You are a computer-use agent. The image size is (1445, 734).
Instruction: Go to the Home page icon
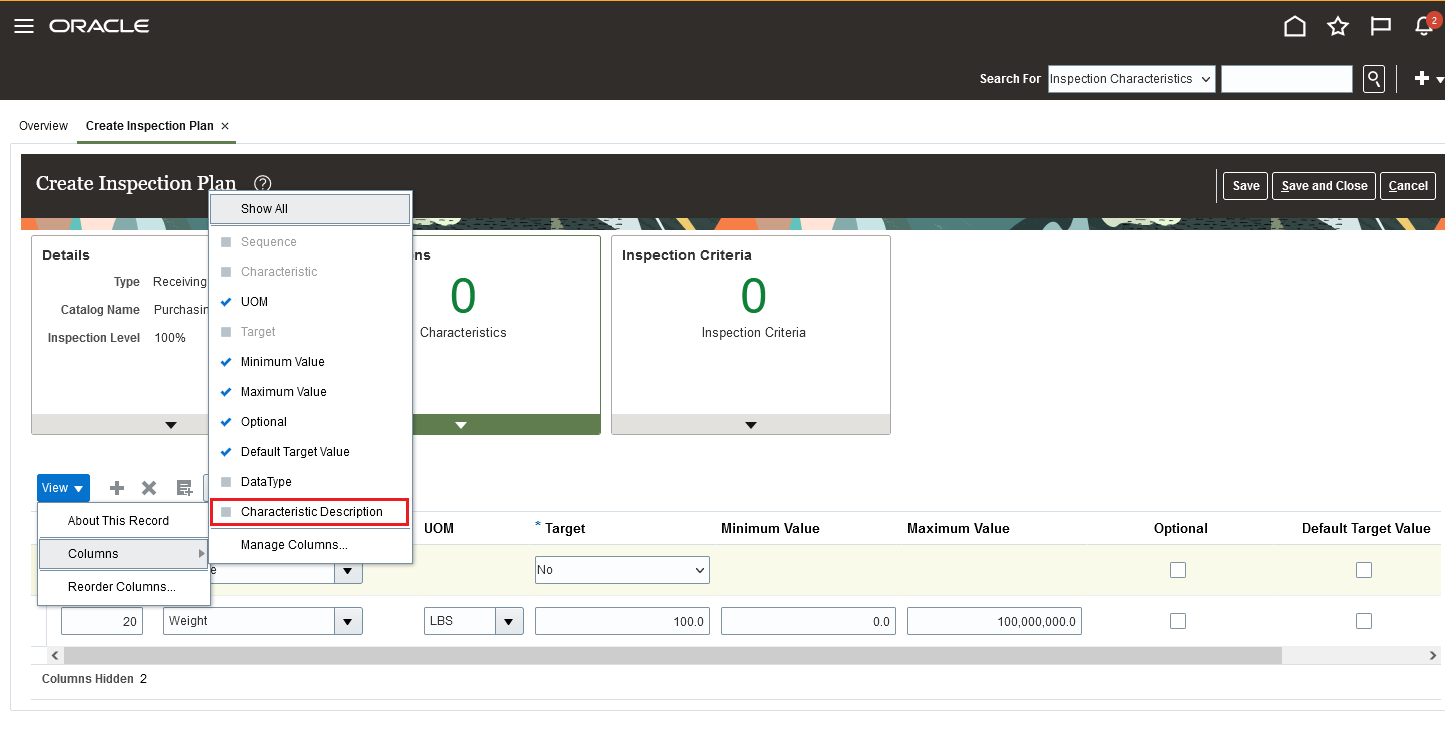click(x=1295, y=26)
